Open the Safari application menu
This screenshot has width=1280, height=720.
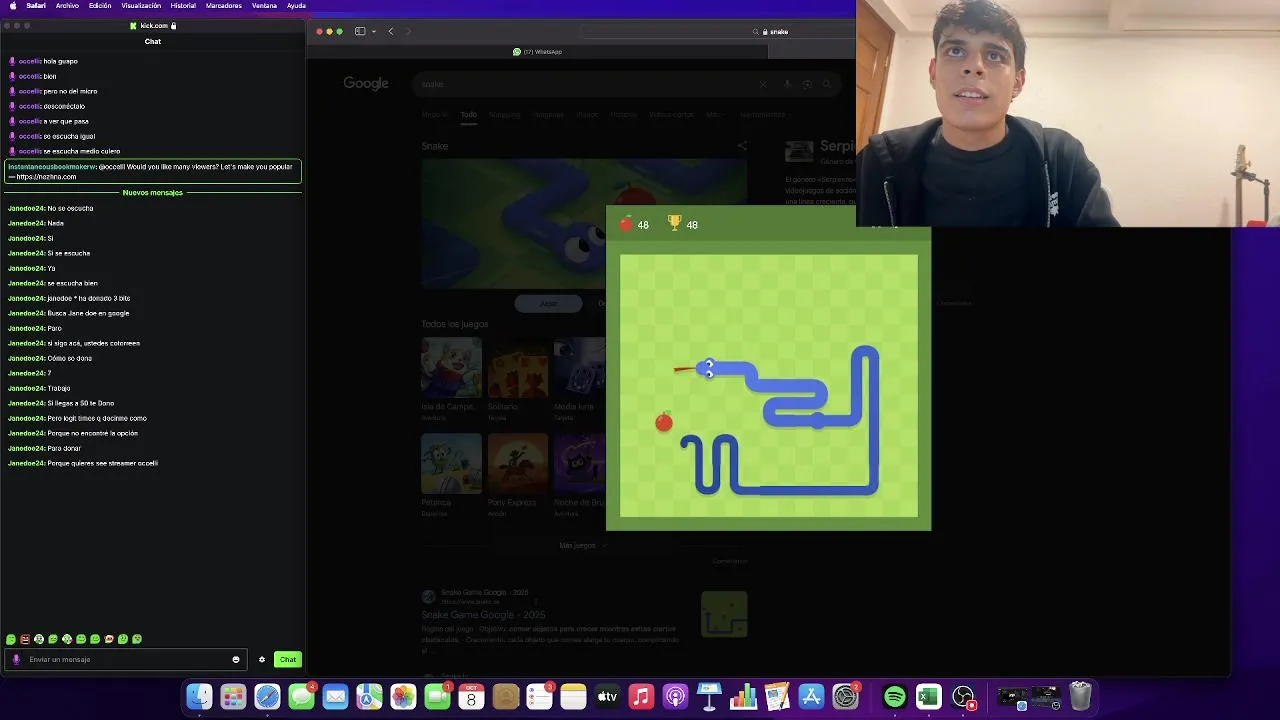tap(36, 5)
